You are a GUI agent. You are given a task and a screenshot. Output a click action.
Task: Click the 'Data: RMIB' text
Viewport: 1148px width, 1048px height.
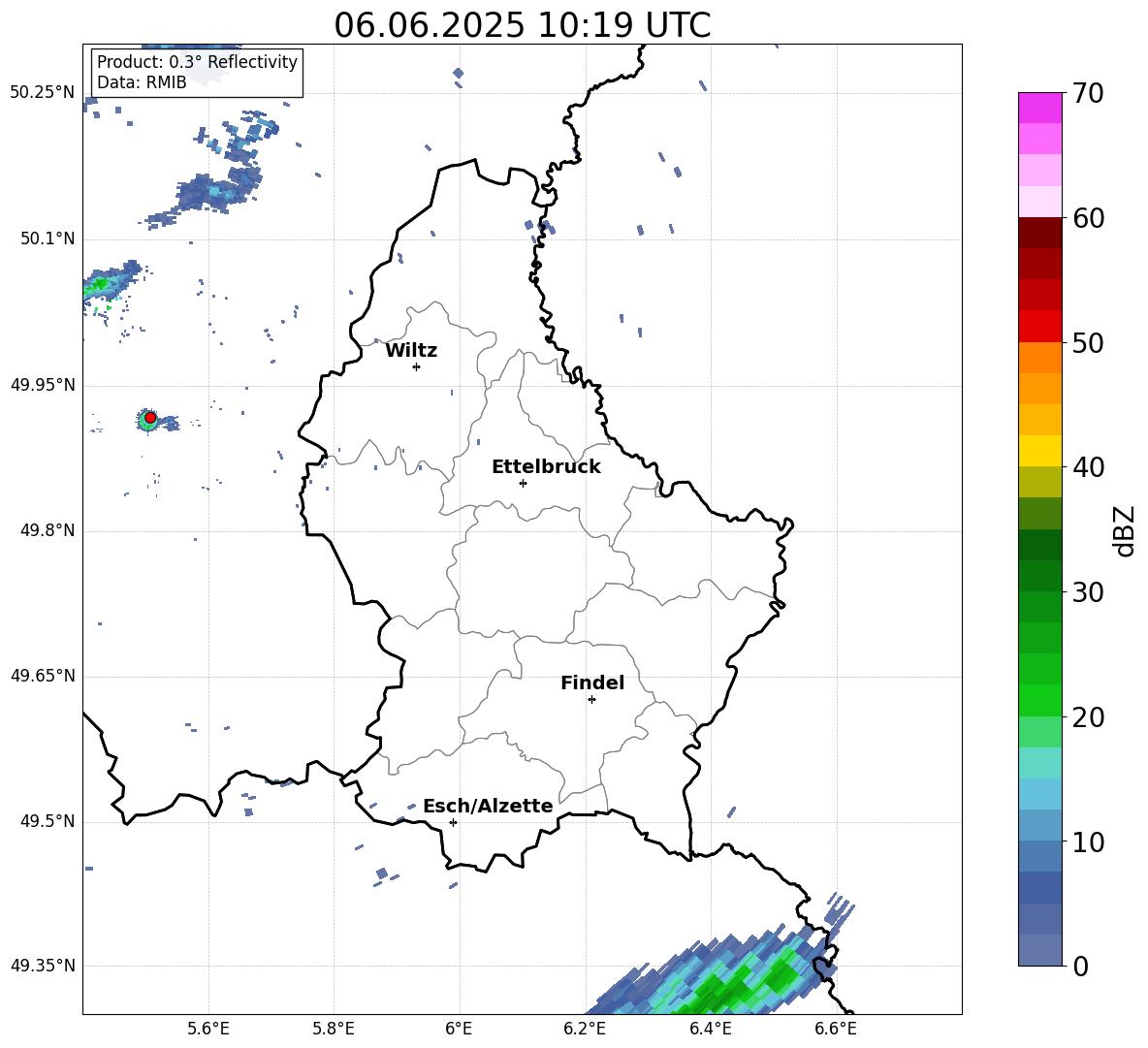click(142, 82)
